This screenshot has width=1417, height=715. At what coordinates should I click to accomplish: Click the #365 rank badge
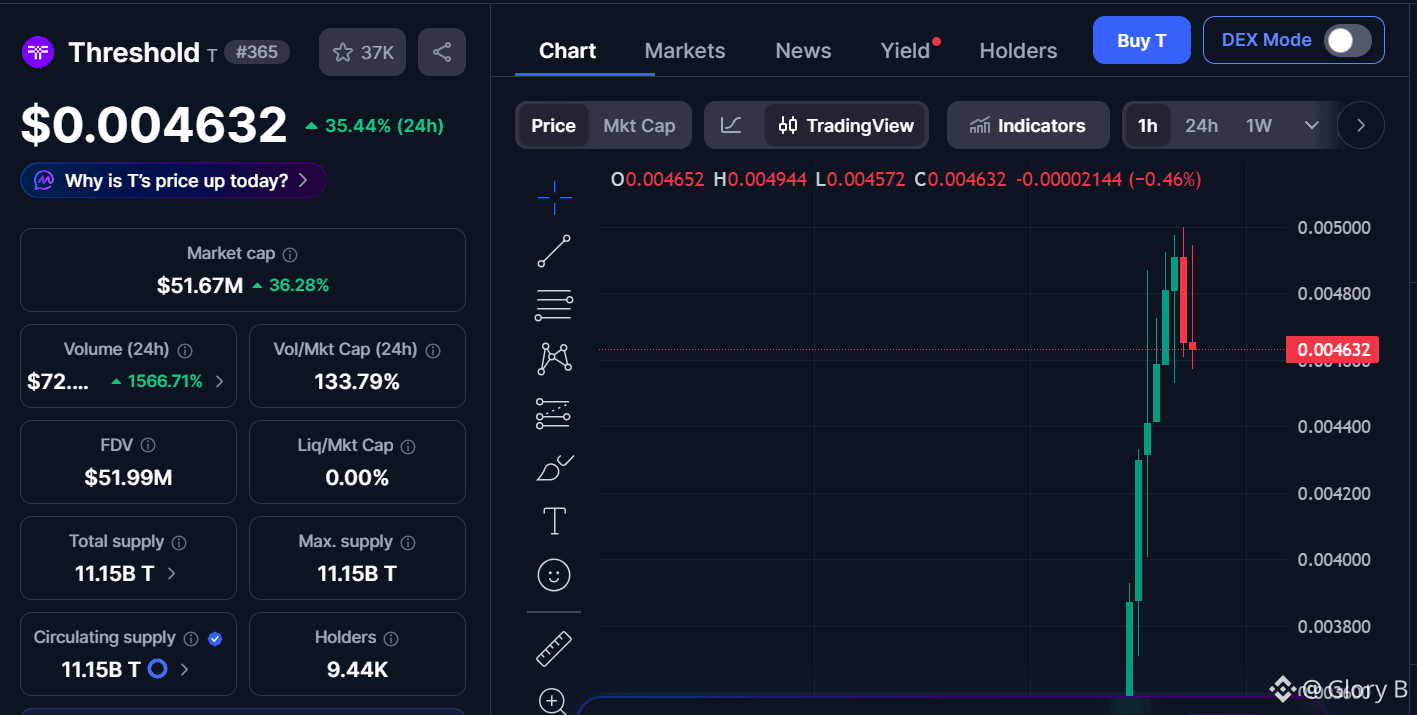(257, 52)
